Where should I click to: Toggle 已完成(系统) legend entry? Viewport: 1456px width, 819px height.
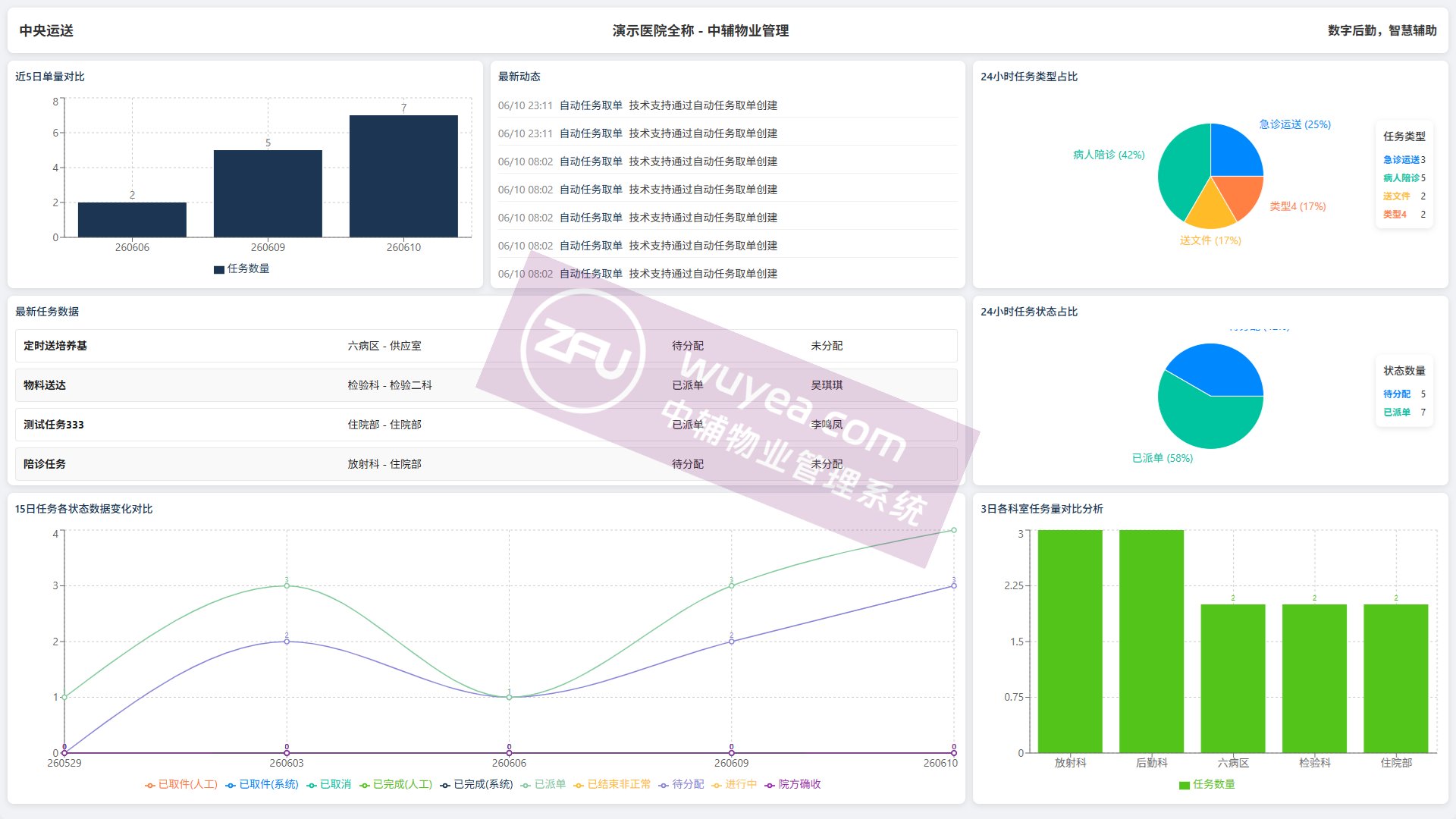[476, 784]
